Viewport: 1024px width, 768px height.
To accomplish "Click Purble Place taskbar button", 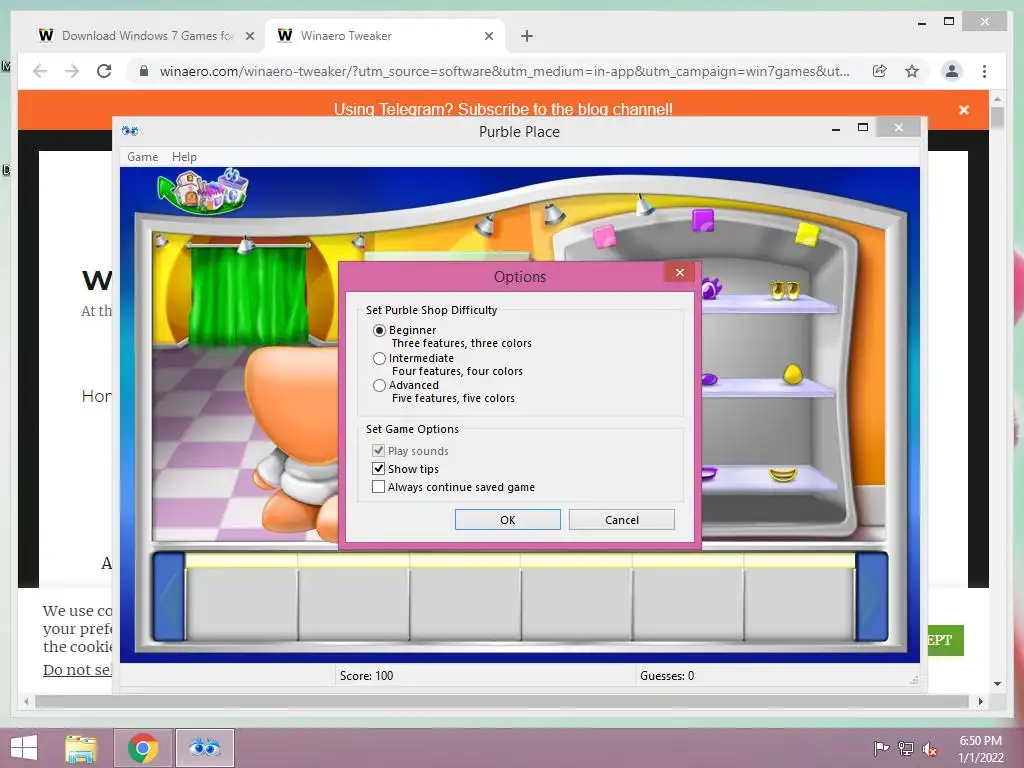I will click(204, 748).
